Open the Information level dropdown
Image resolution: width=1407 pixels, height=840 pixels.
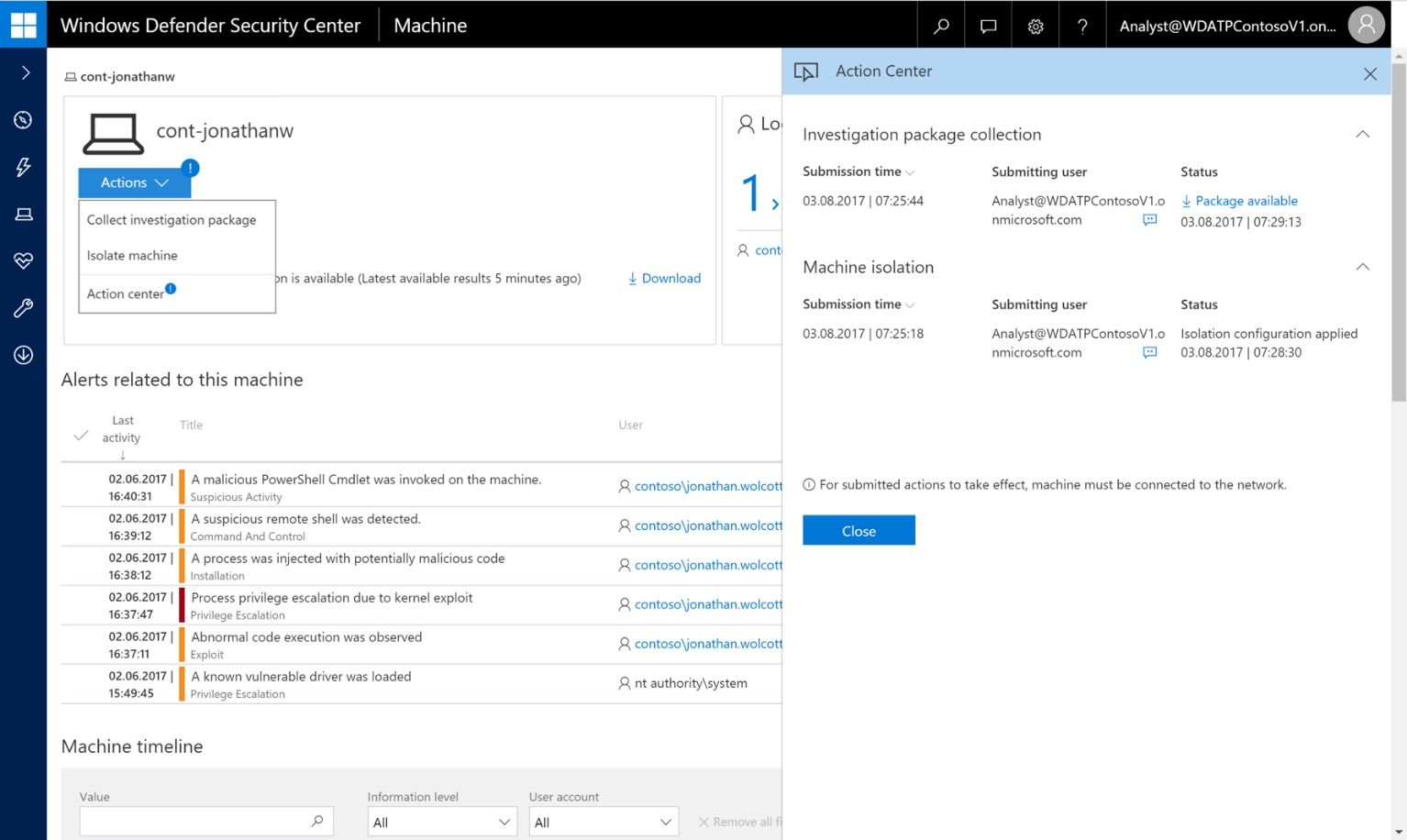(441, 822)
